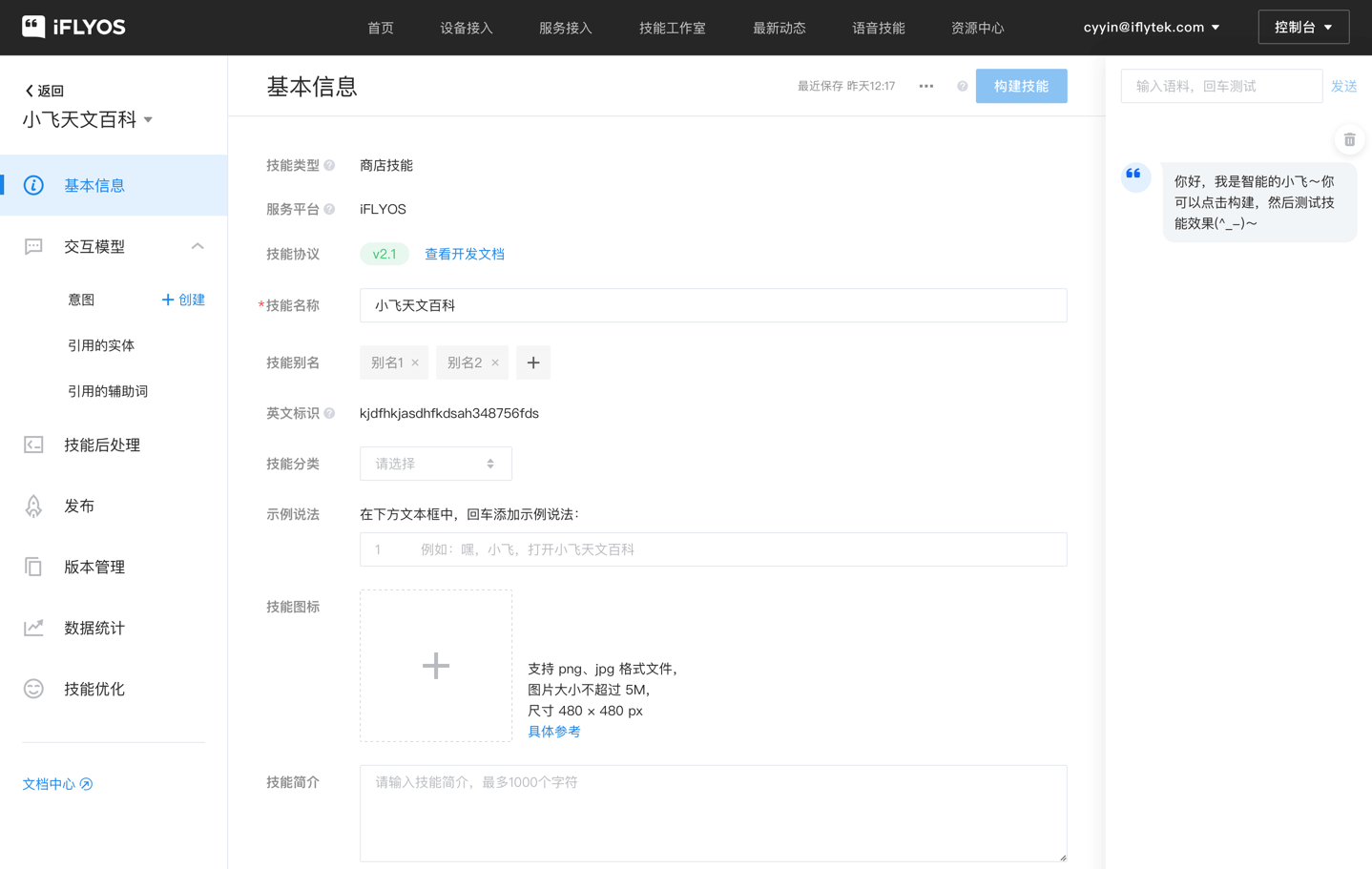Click the 技能名称 input field
Viewport: 1372px width, 869px height.
tap(713, 305)
